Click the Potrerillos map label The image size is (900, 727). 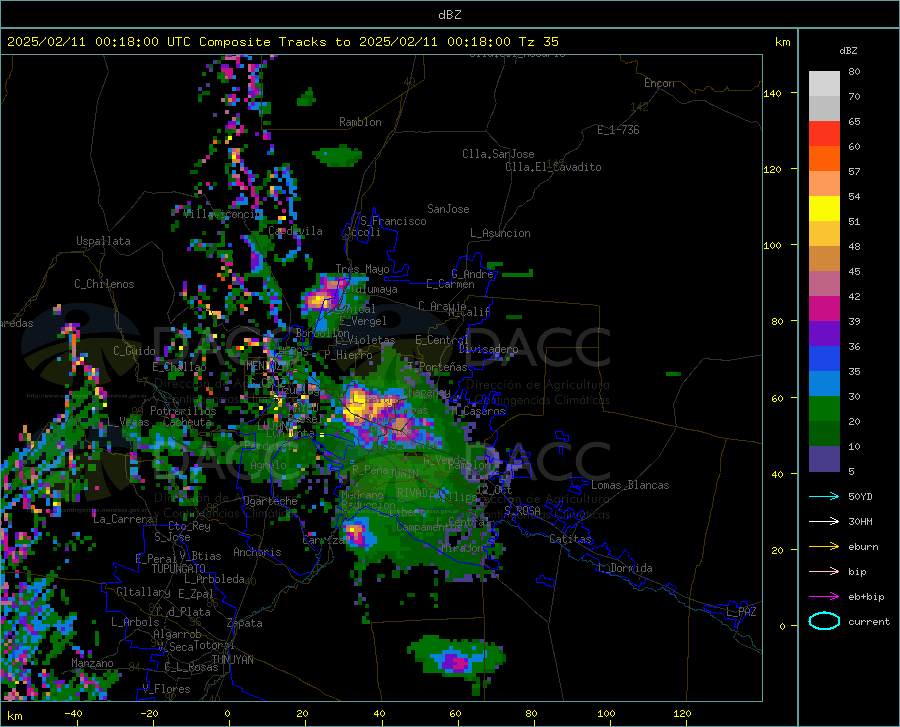coord(183,411)
